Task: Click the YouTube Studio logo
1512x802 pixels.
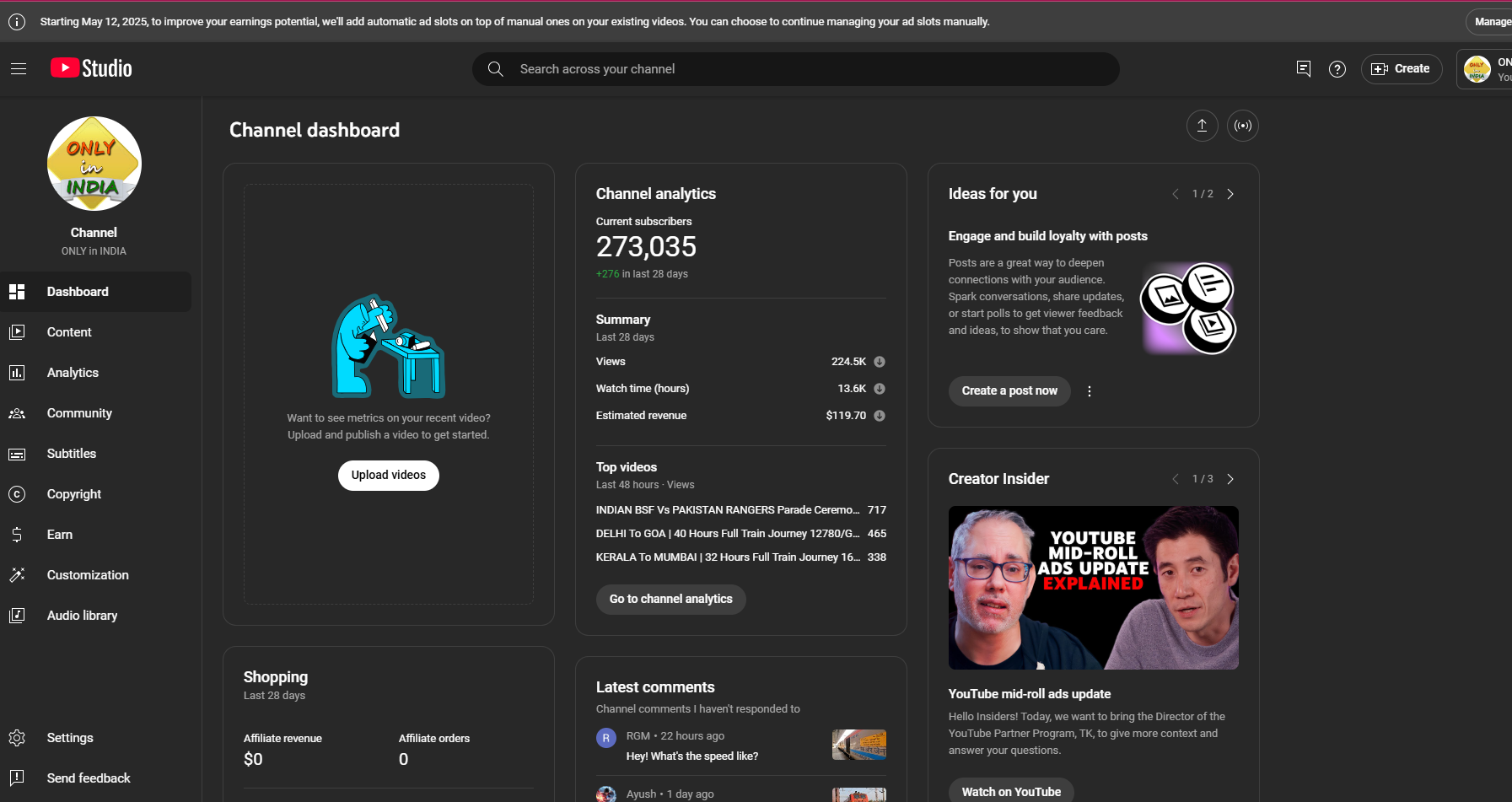Action: point(91,68)
